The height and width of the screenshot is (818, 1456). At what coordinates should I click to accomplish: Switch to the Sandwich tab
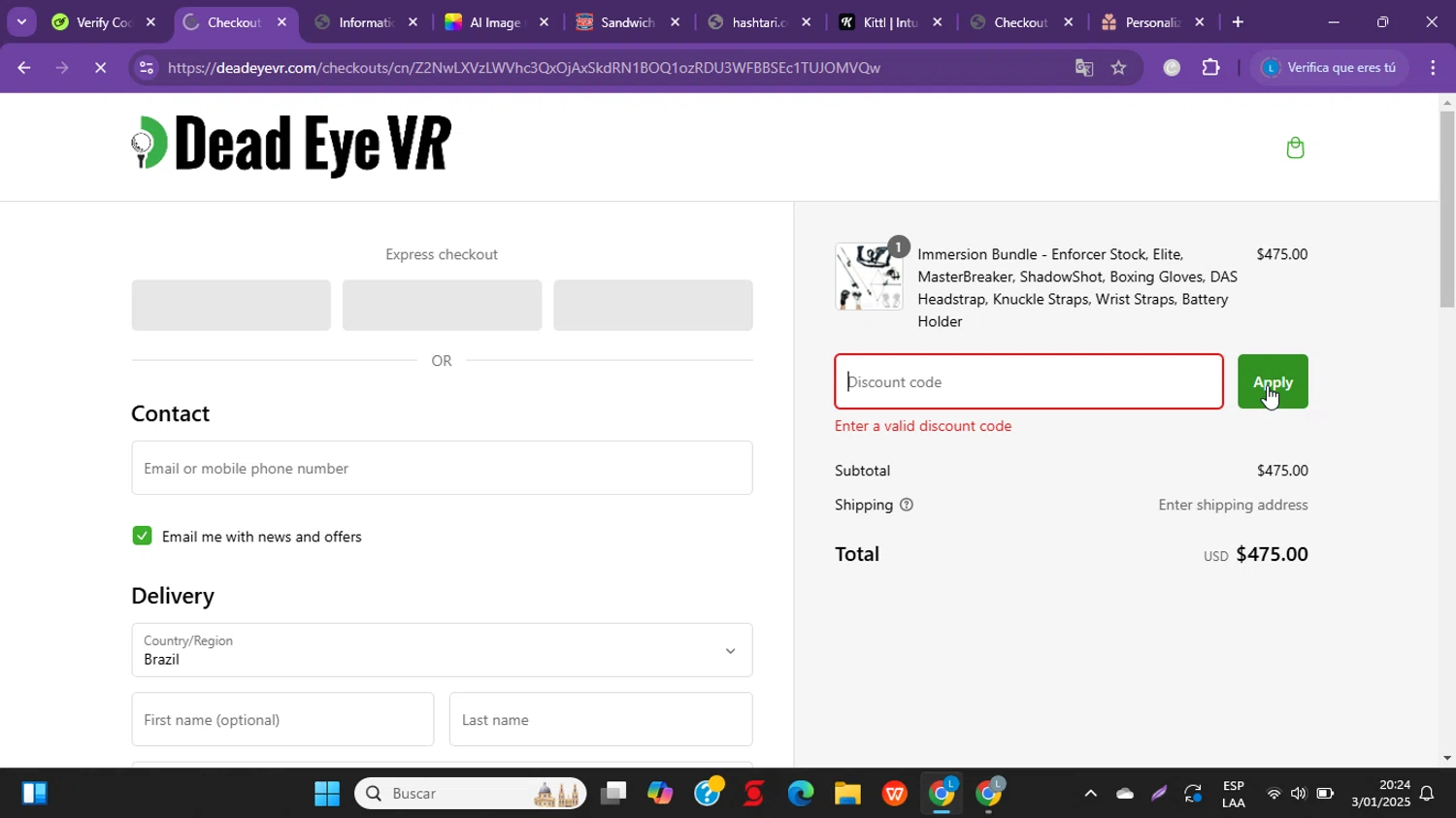click(x=627, y=22)
